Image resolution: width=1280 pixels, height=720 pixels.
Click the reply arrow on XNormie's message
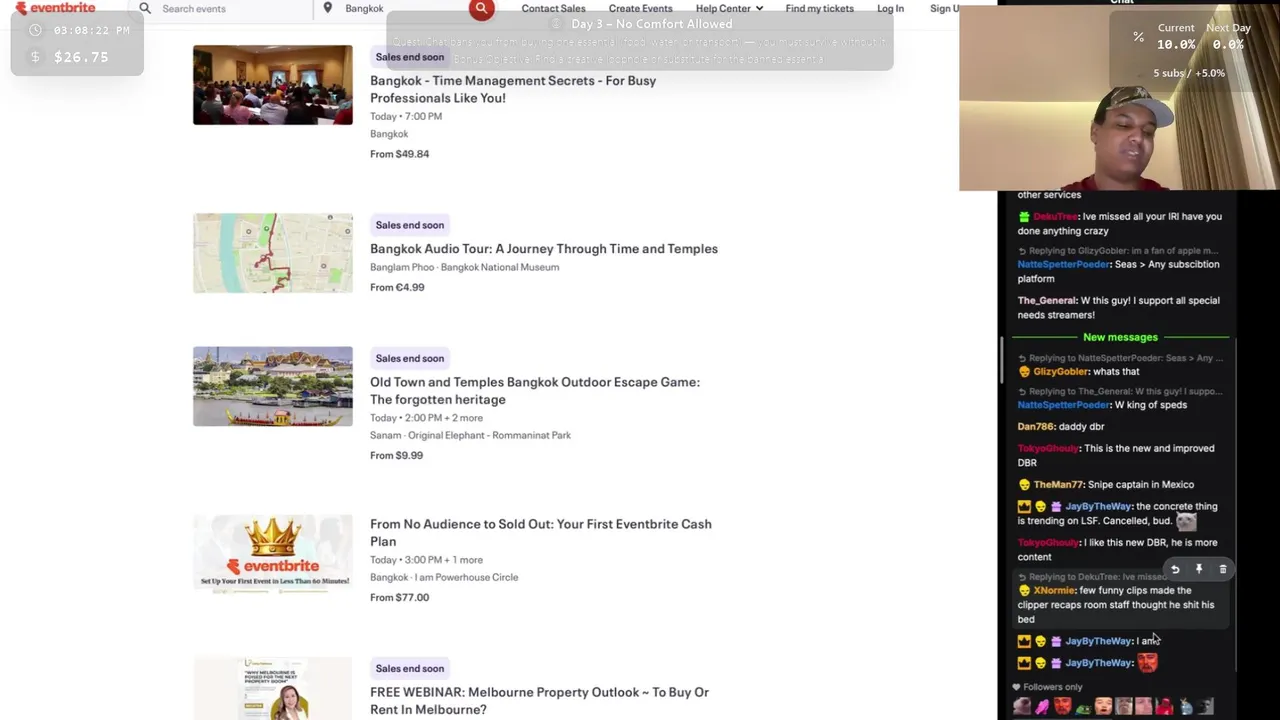point(1175,569)
